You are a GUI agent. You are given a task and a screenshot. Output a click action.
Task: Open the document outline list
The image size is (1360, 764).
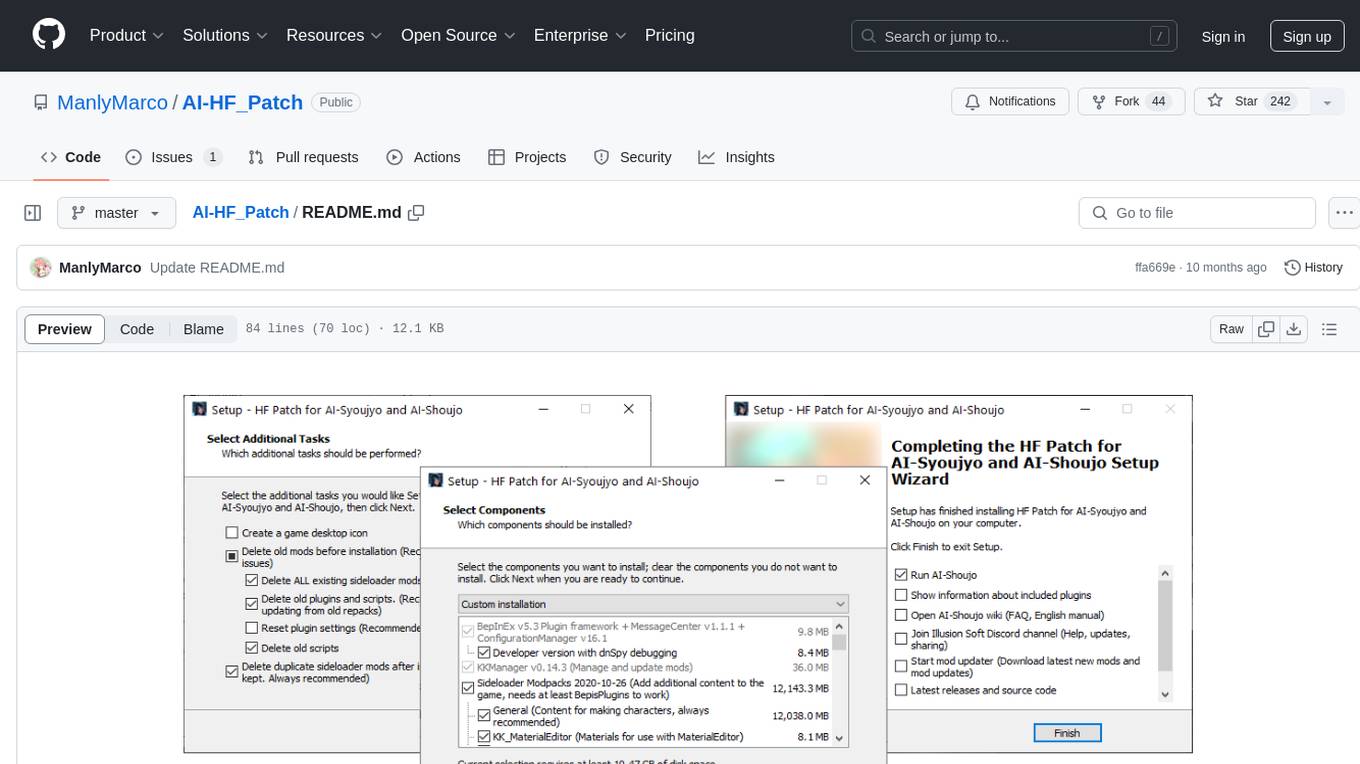(1329, 329)
